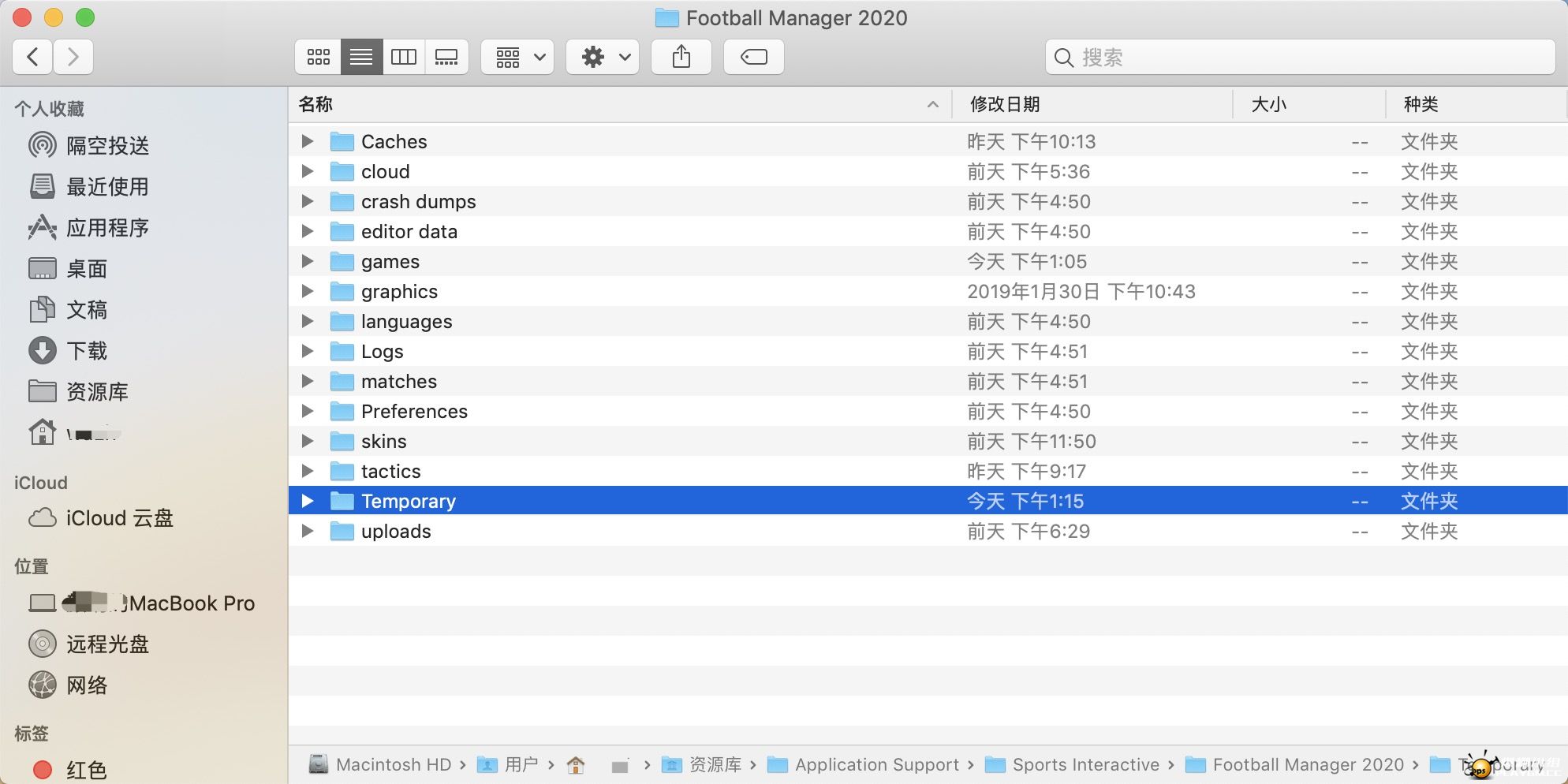Viewport: 1568px width, 784px height.
Task: Expand the graphics folder triangle
Action: pyautogui.click(x=308, y=291)
